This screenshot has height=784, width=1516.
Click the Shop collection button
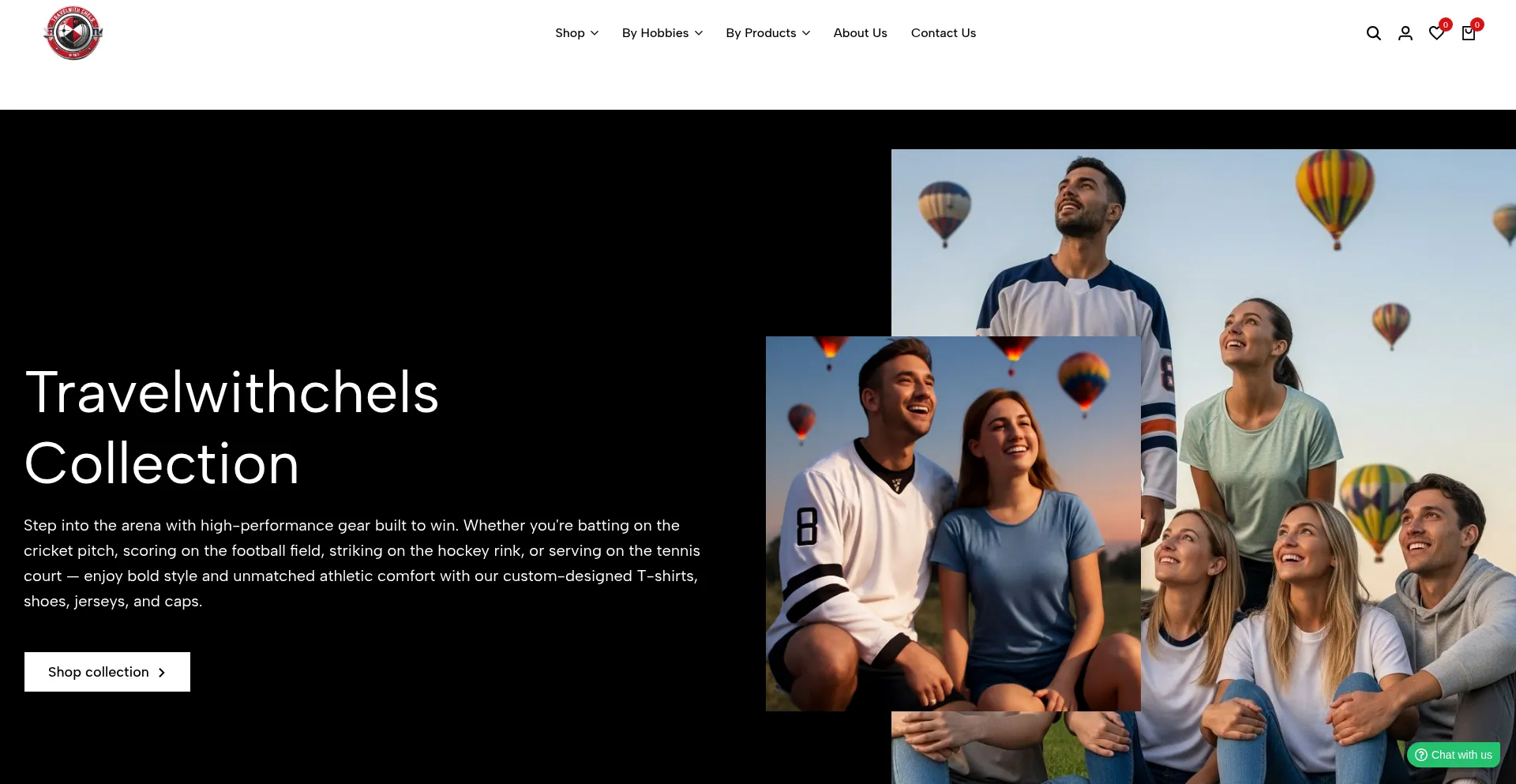[x=107, y=672]
